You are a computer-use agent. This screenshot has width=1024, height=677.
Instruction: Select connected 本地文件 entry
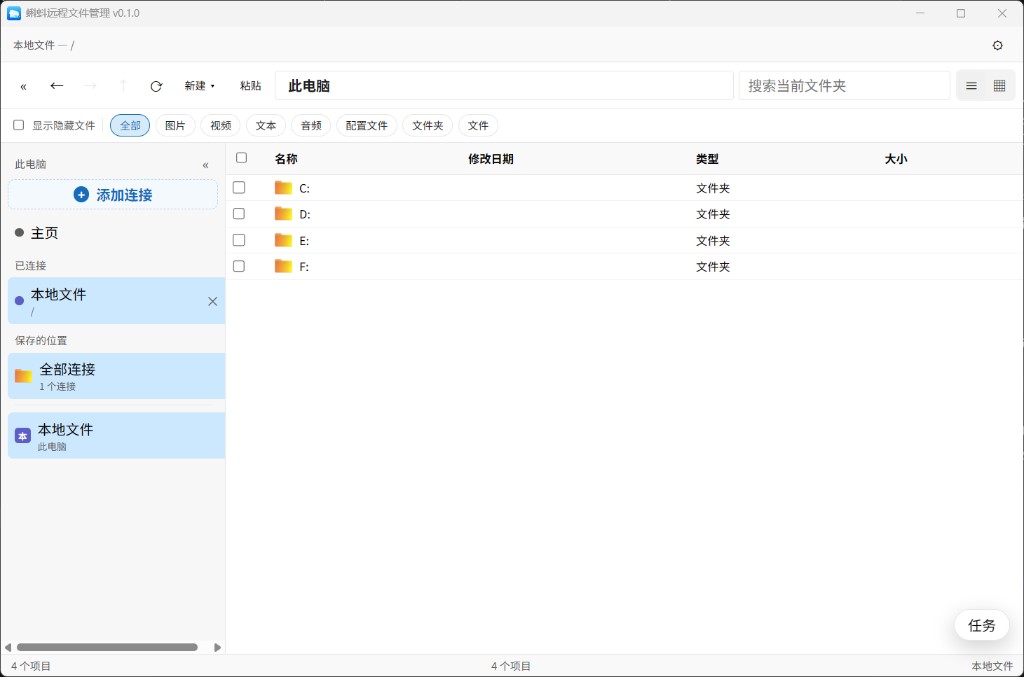(116, 300)
